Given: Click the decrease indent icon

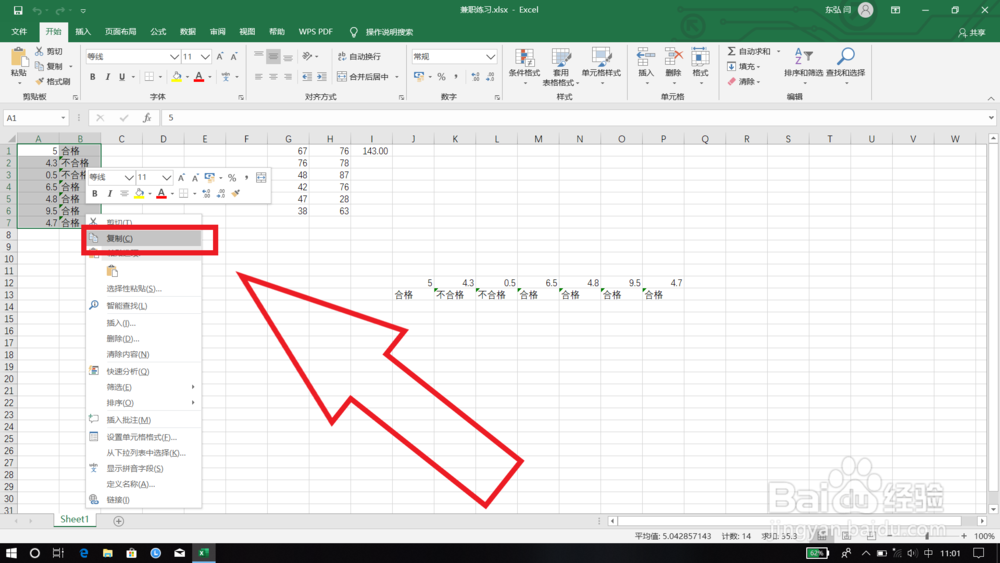Looking at the screenshot, I should (x=307, y=77).
